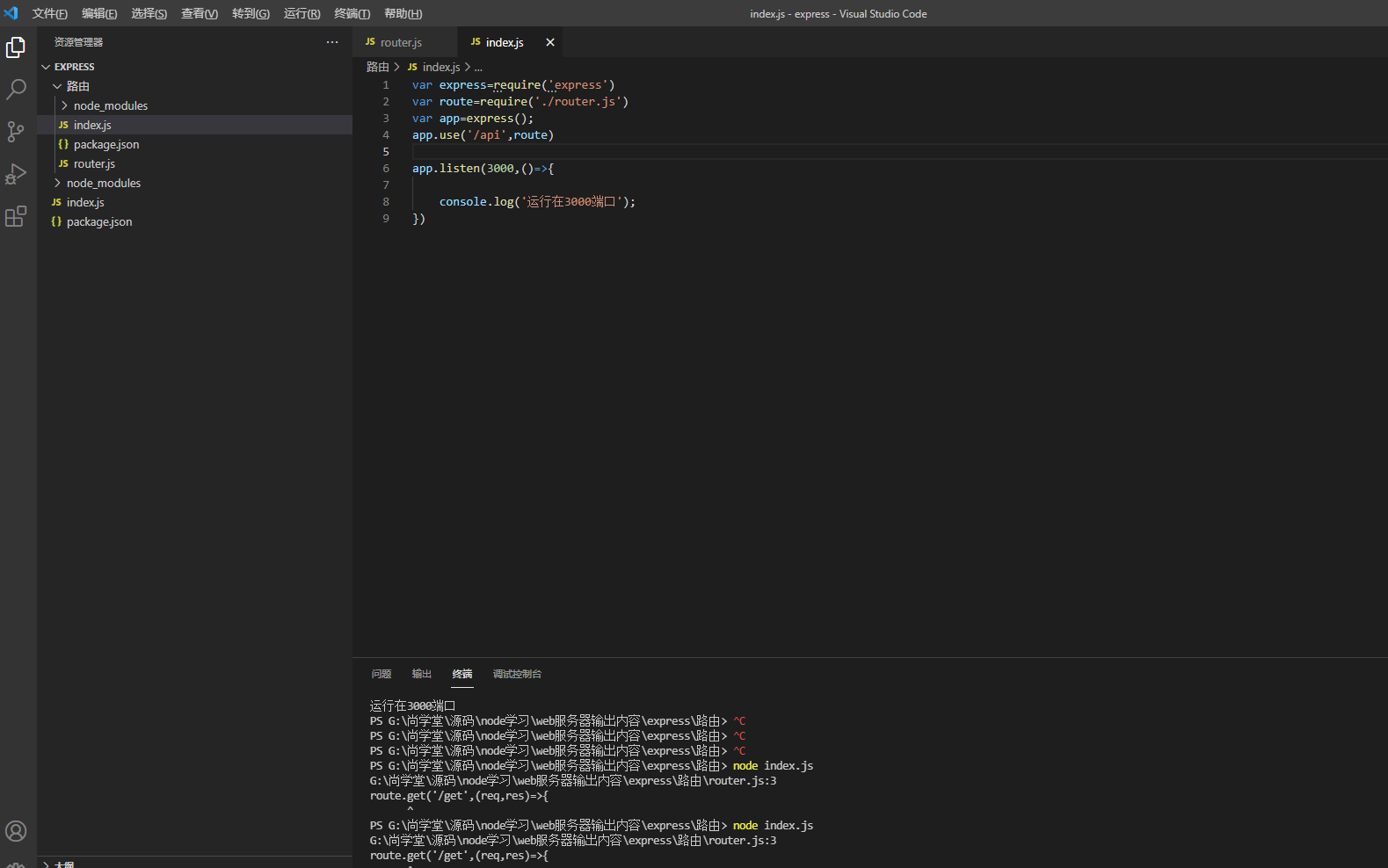Screen dimensions: 1388x868
Task: Click terminal text 运行在3000端口
Action: tap(413, 705)
